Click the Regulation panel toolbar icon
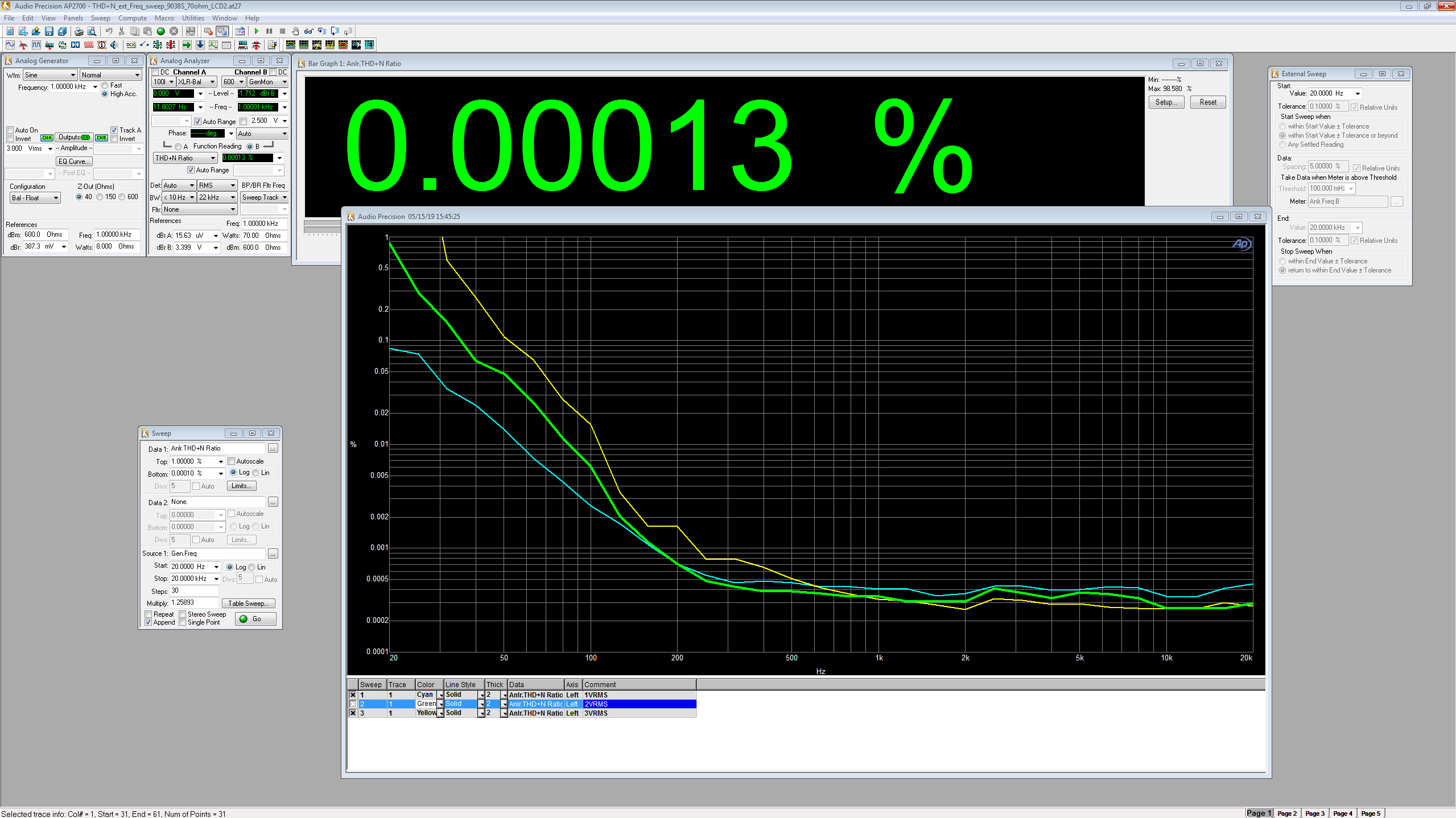This screenshot has width=1456, height=818. 256,45
